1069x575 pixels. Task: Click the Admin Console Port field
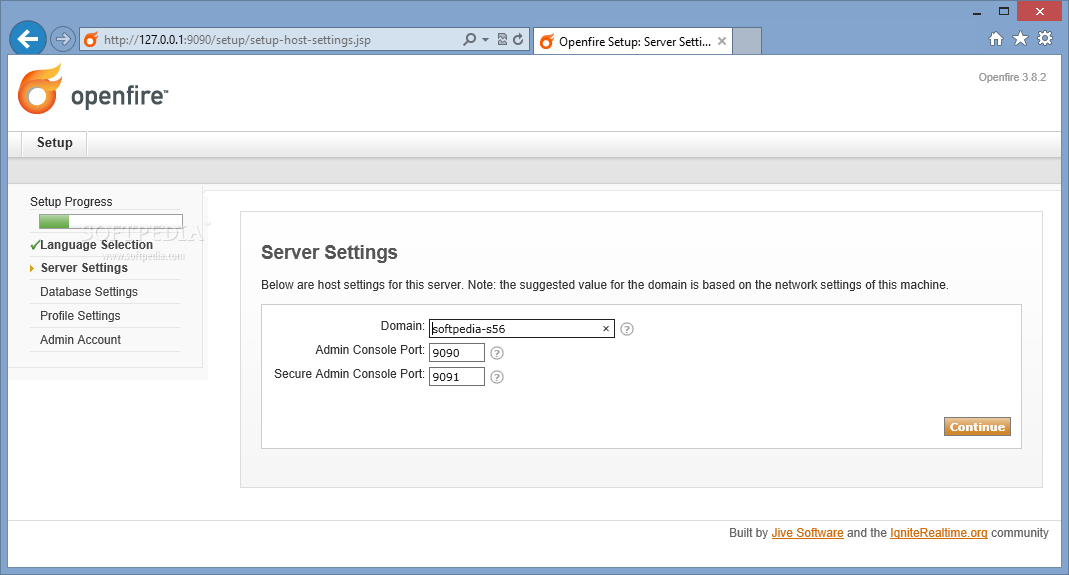pyautogui.click(x=457, y=353)
